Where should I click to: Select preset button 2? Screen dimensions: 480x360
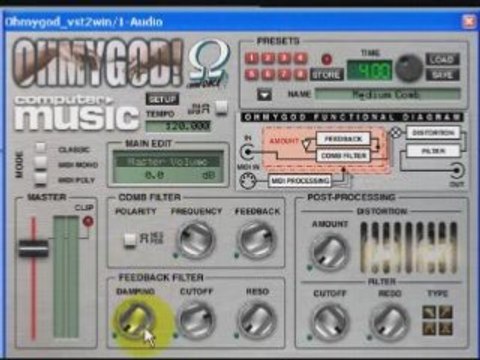point(268,58)
